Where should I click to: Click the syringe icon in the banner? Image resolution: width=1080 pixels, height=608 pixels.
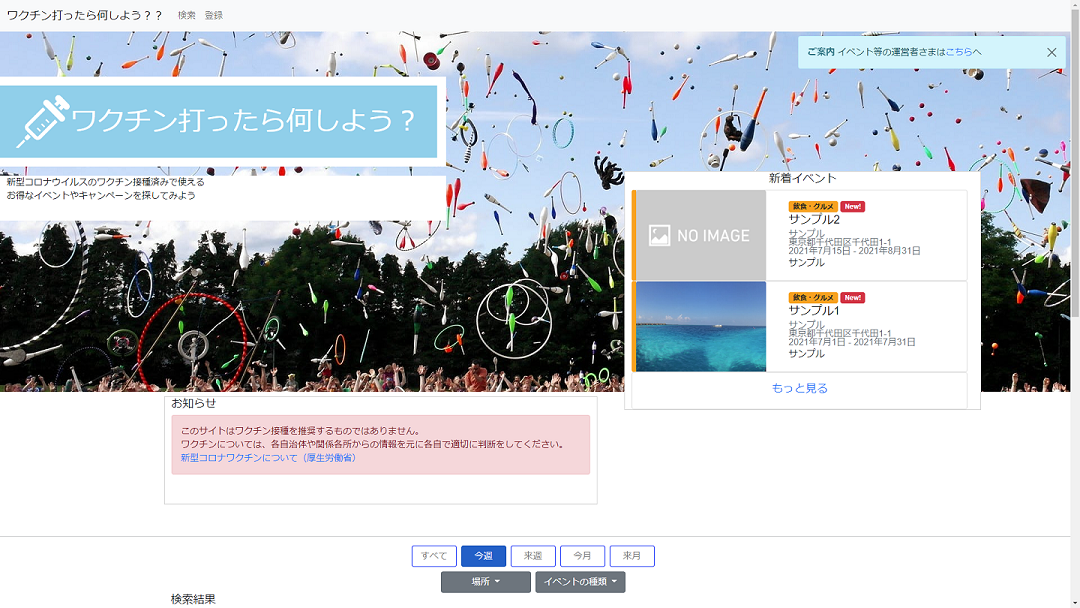42,121
